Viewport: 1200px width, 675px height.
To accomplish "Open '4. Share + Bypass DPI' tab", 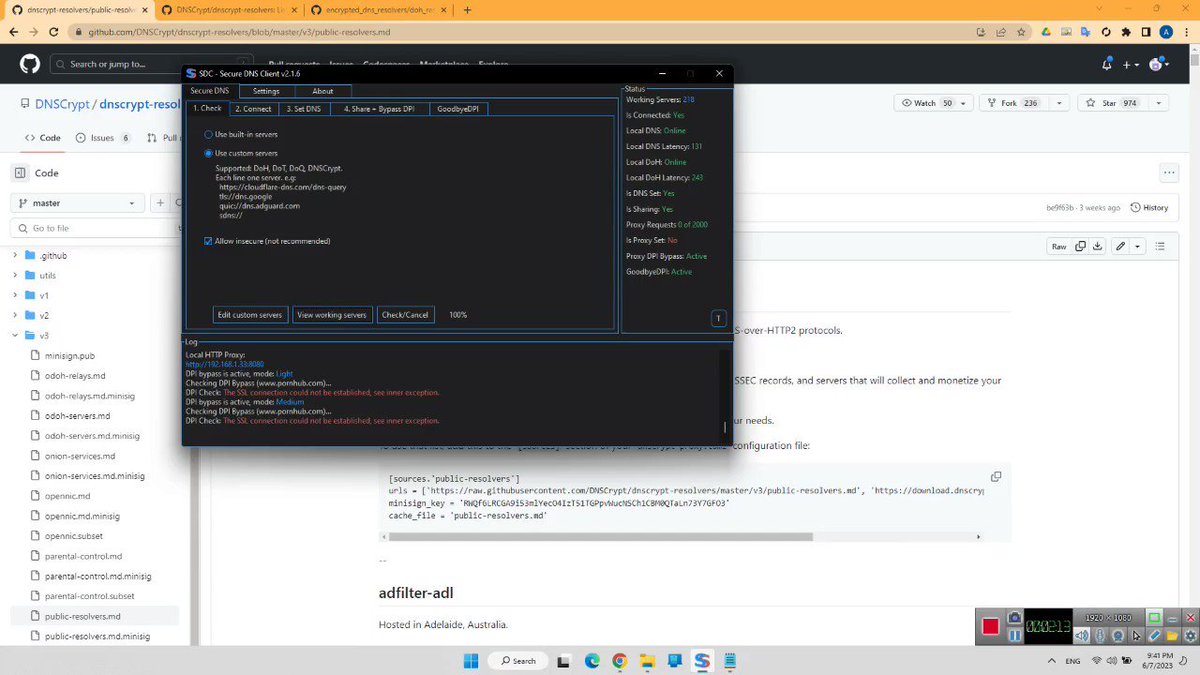I will [379, 108].
